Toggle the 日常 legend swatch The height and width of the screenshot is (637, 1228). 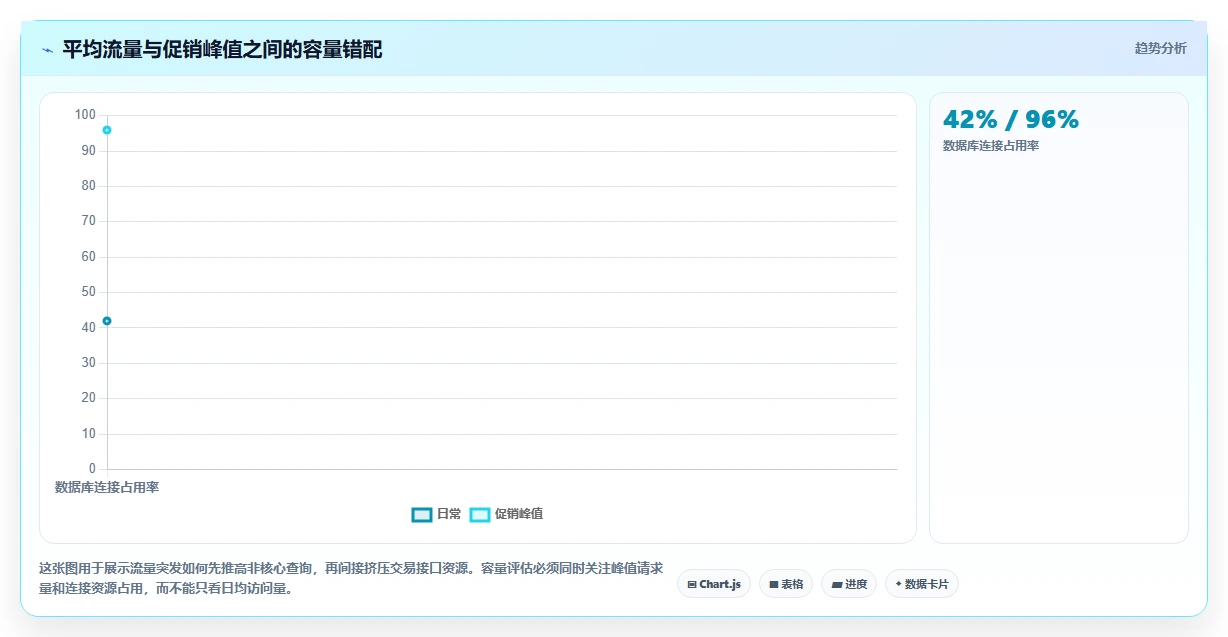click(422, 514)
